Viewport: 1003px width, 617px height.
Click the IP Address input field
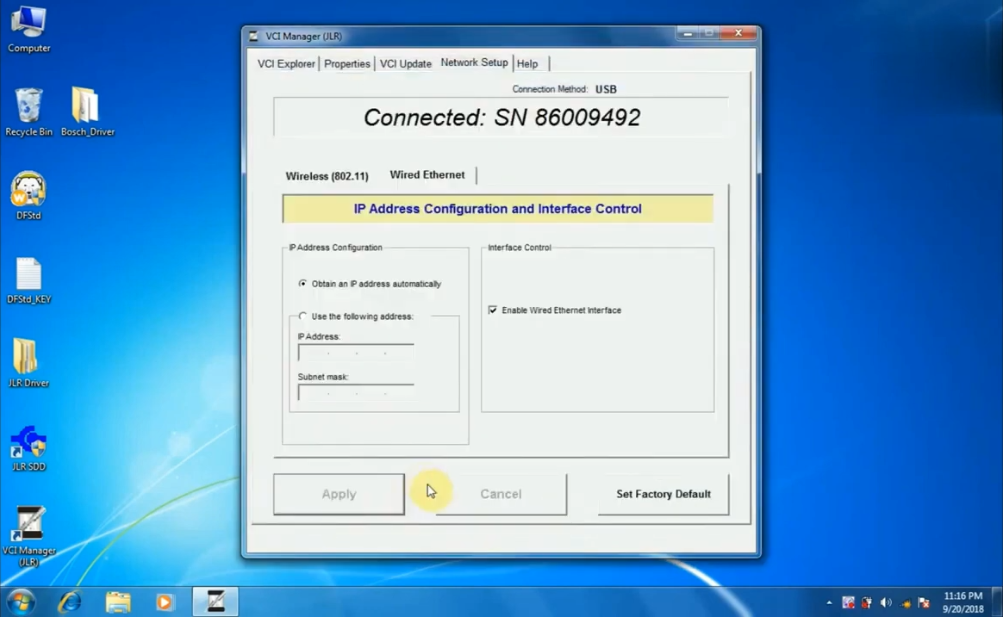[356, 352]
